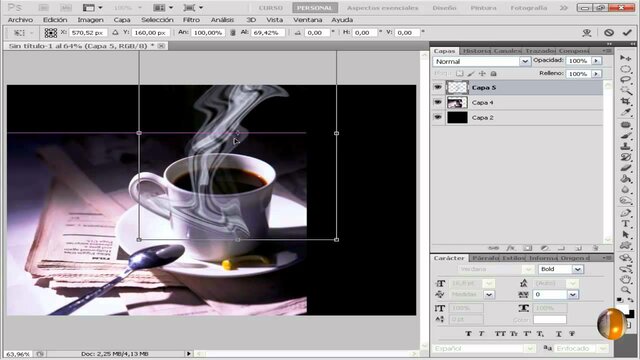Select the Magic Wand tool
The image size is (640, 360).
625,90
